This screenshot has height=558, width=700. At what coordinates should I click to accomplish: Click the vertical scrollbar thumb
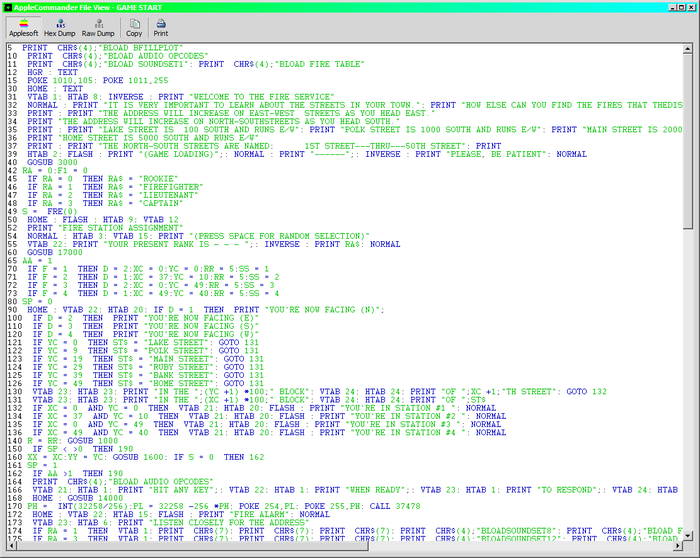(689, 140)
